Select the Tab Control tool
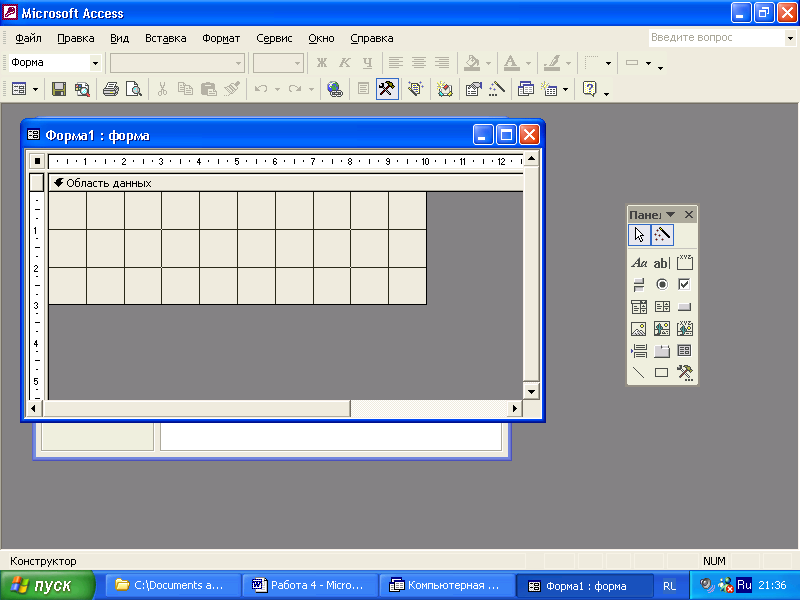 point(662,351)
